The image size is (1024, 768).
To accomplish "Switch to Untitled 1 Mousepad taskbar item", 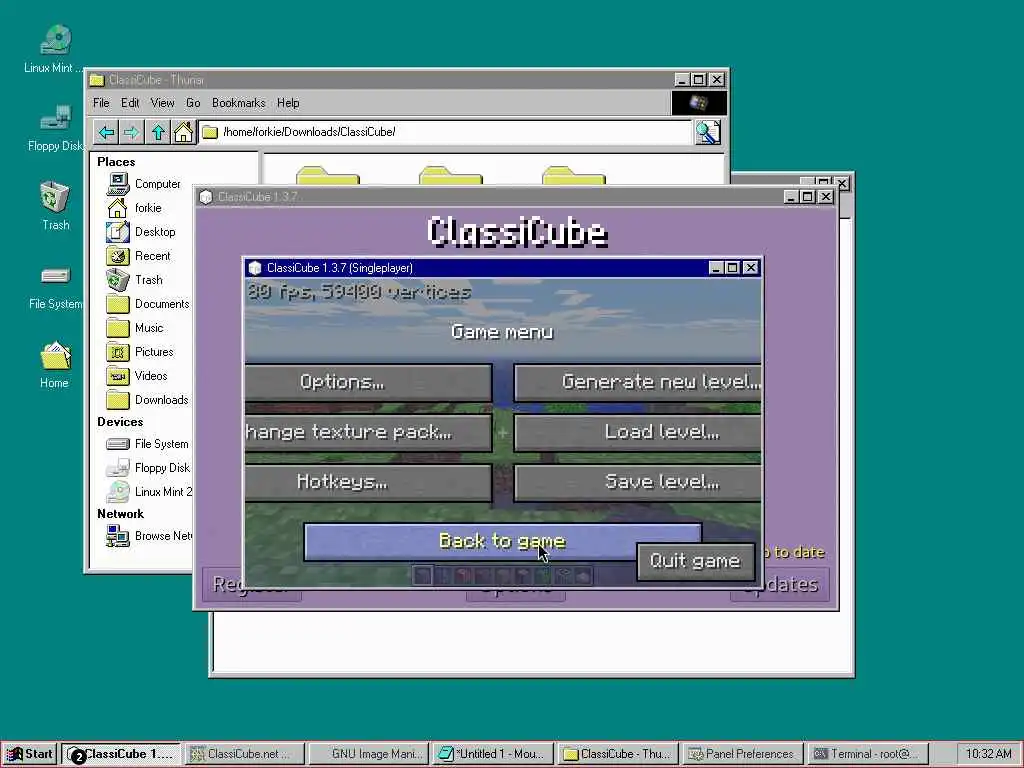I will click(493, 754).
